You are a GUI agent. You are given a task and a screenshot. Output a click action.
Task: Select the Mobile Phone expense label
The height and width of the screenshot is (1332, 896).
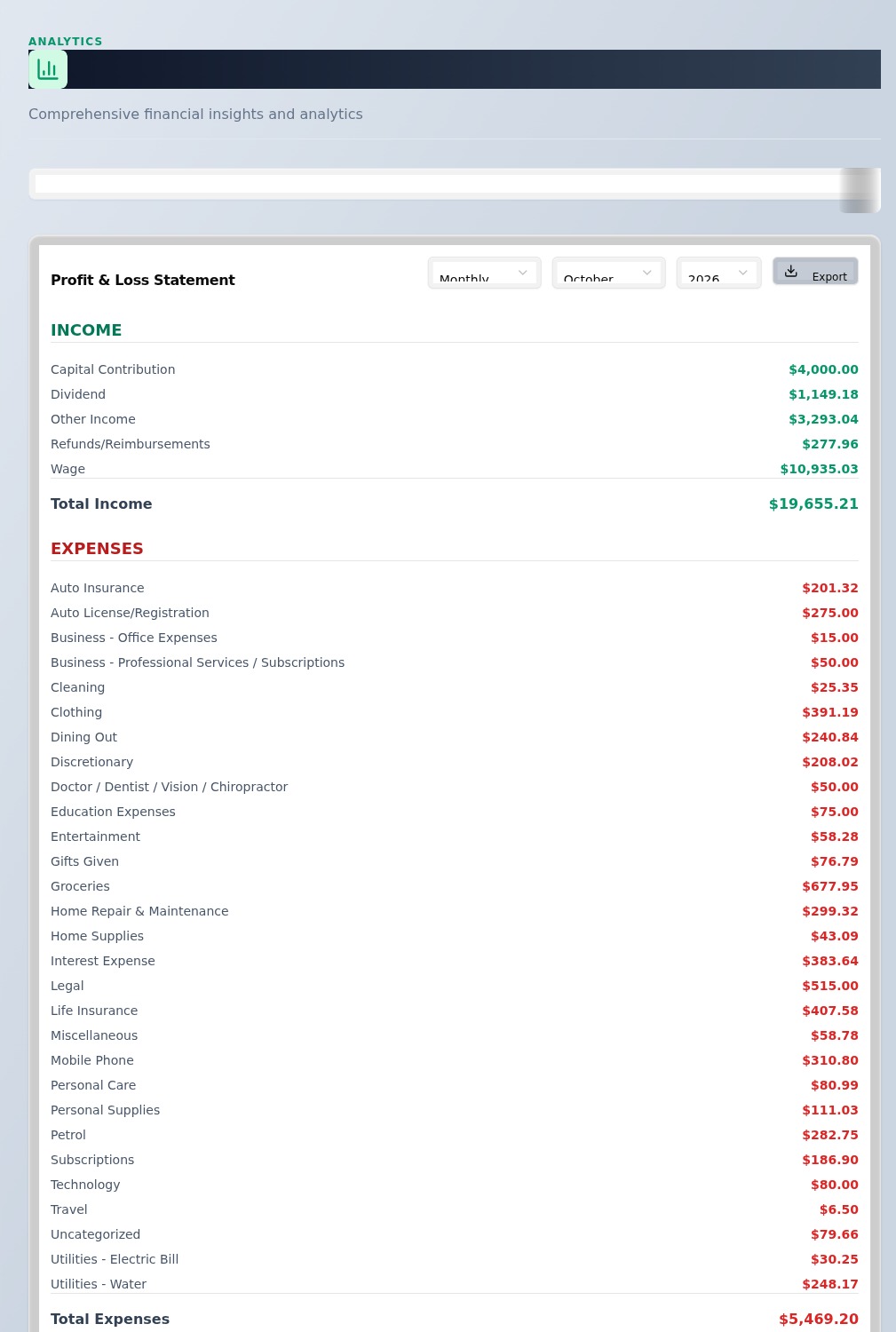(92, 1060)
